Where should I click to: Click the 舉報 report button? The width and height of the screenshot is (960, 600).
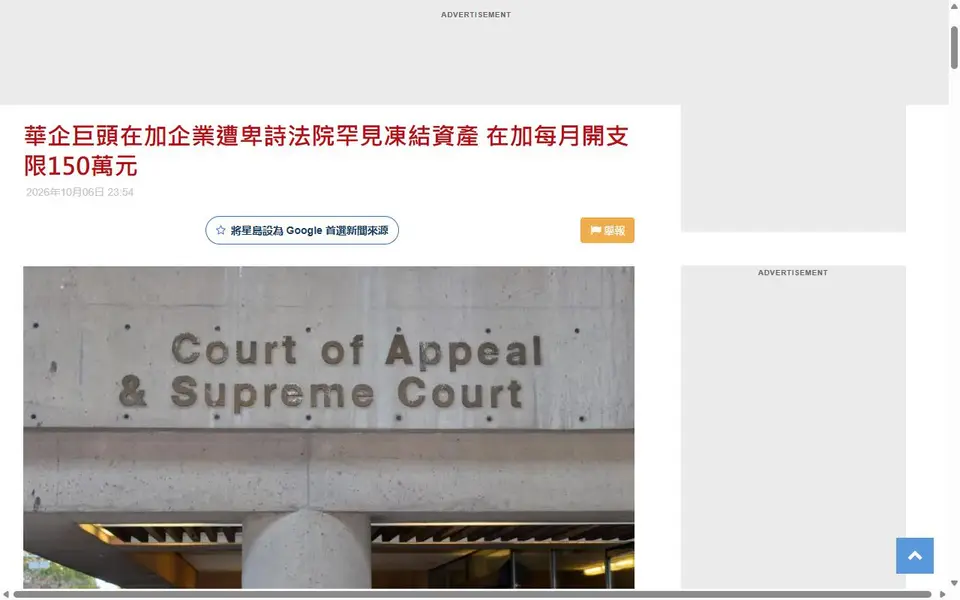(607, 230)
